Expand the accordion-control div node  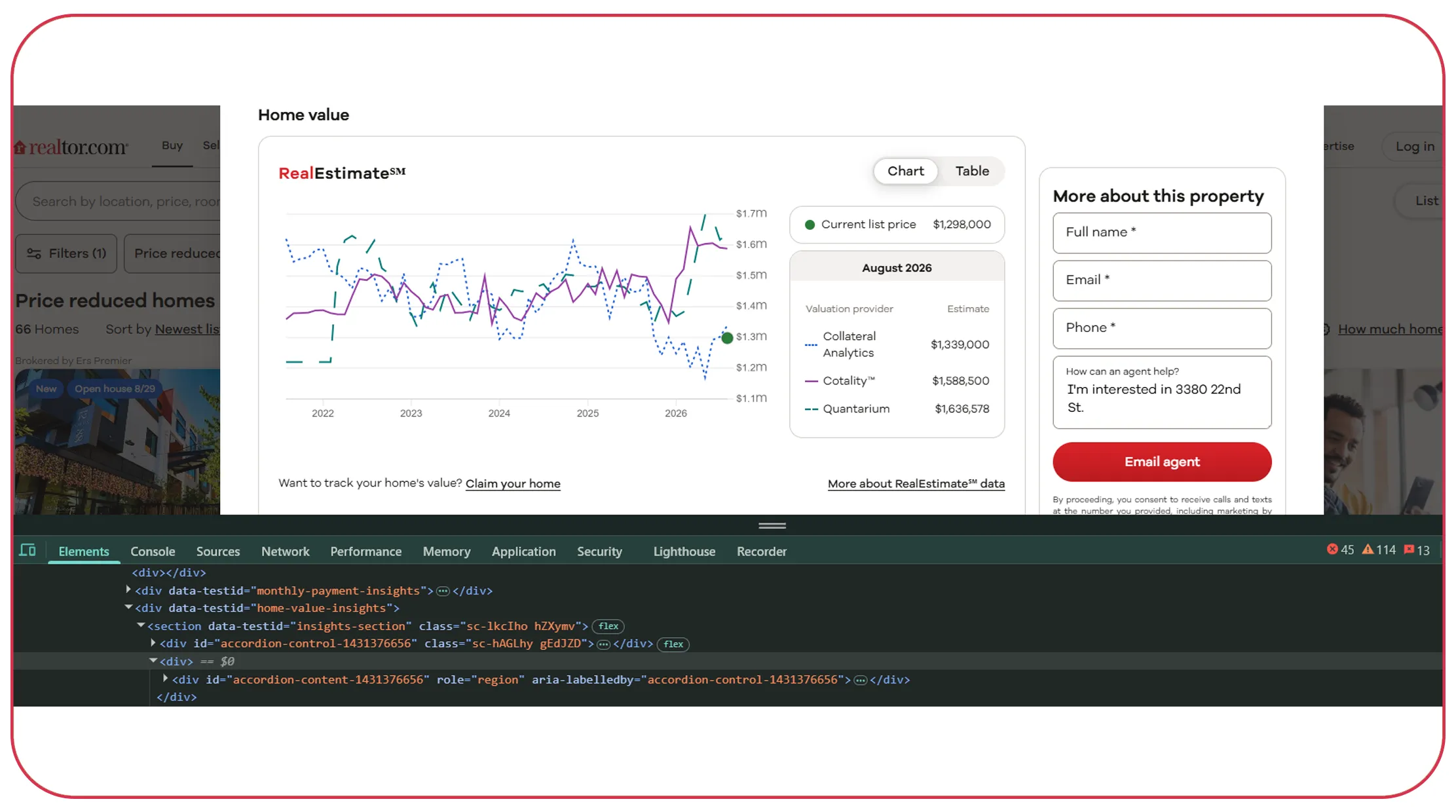(x=153, y=643)
